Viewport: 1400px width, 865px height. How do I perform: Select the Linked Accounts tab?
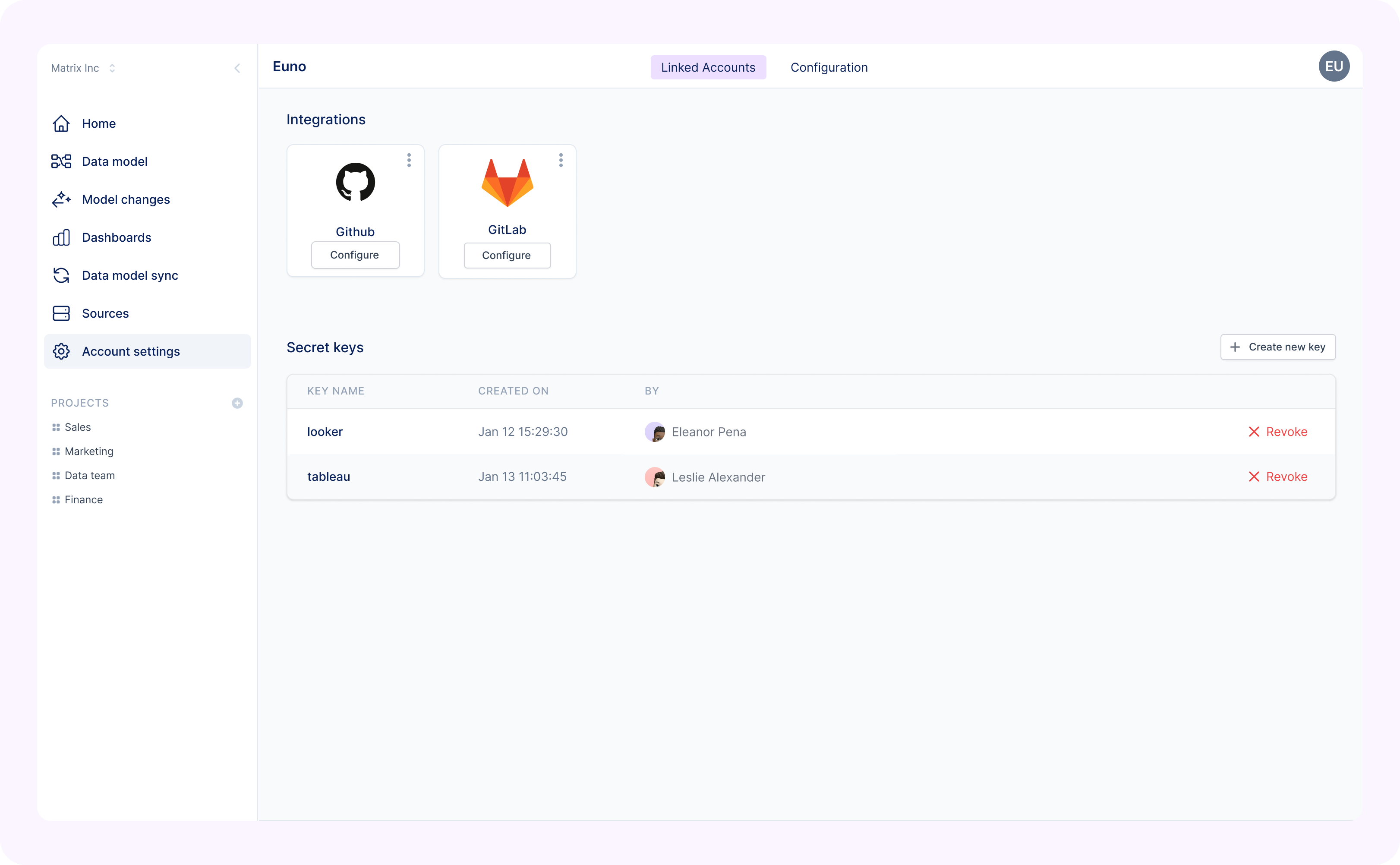708,67
